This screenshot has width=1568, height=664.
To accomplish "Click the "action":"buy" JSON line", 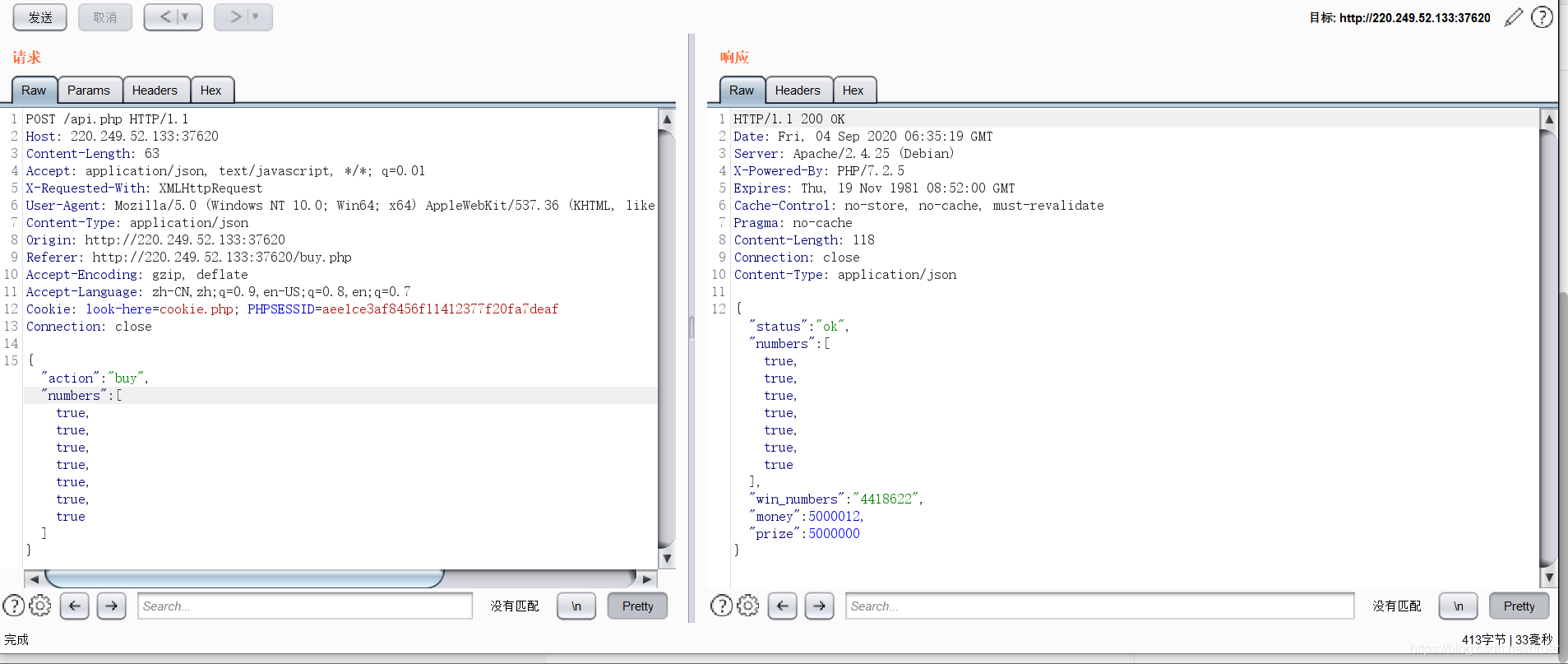I will point(95,378).
